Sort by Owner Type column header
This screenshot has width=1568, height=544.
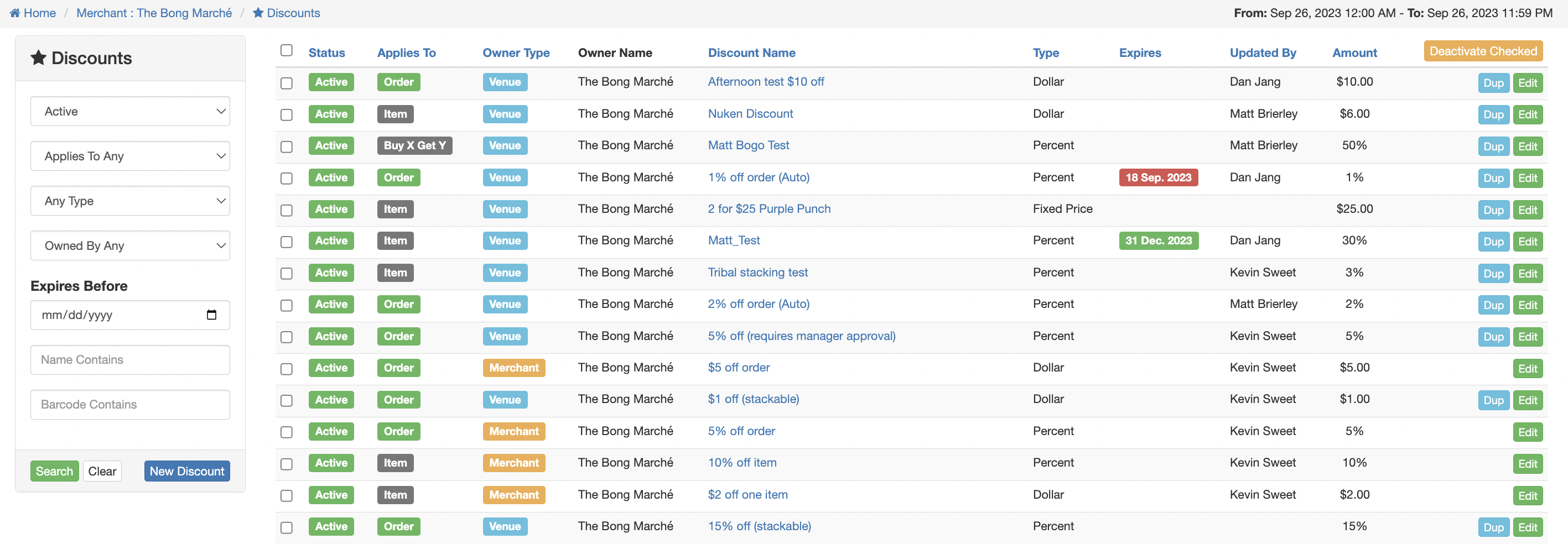pos(516,53)
